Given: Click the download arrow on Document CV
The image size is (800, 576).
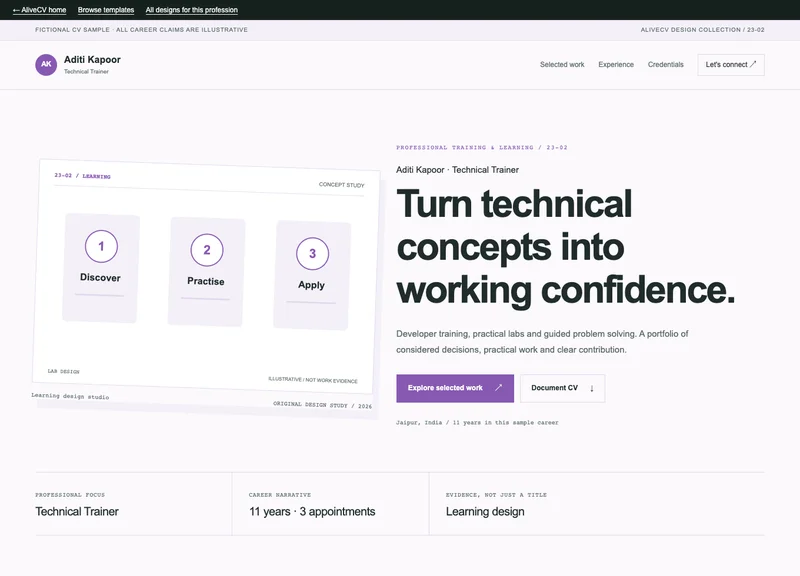Looking at the screenshot, I should 592,388.
